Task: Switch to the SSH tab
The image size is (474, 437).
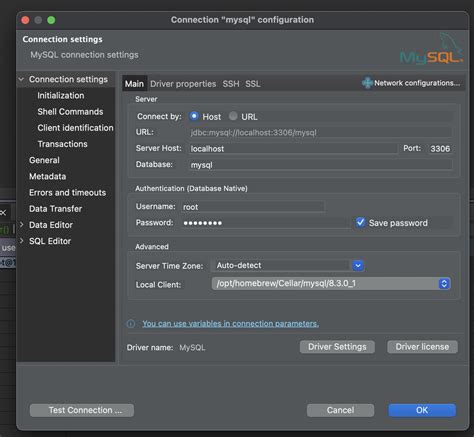Action: pyautogui.click(x=231, y=84)
